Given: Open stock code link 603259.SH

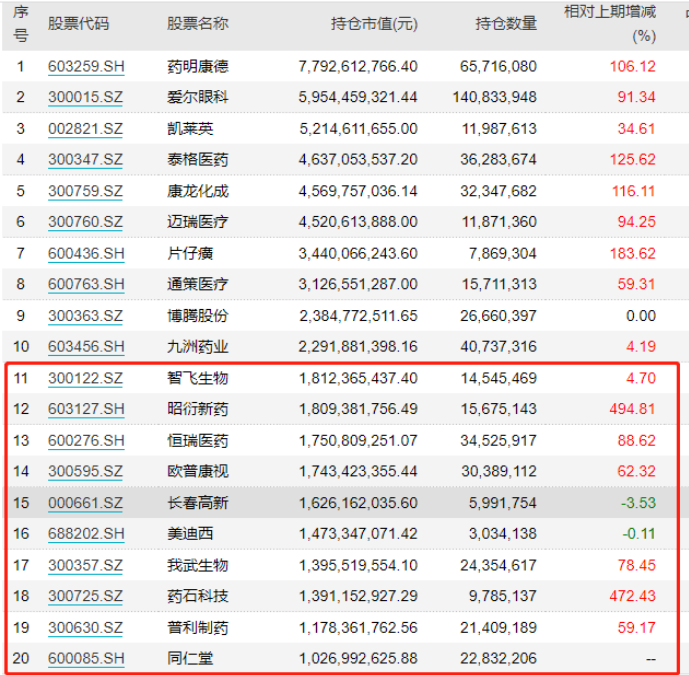Looking at the screenshot, I should point(86,66).
